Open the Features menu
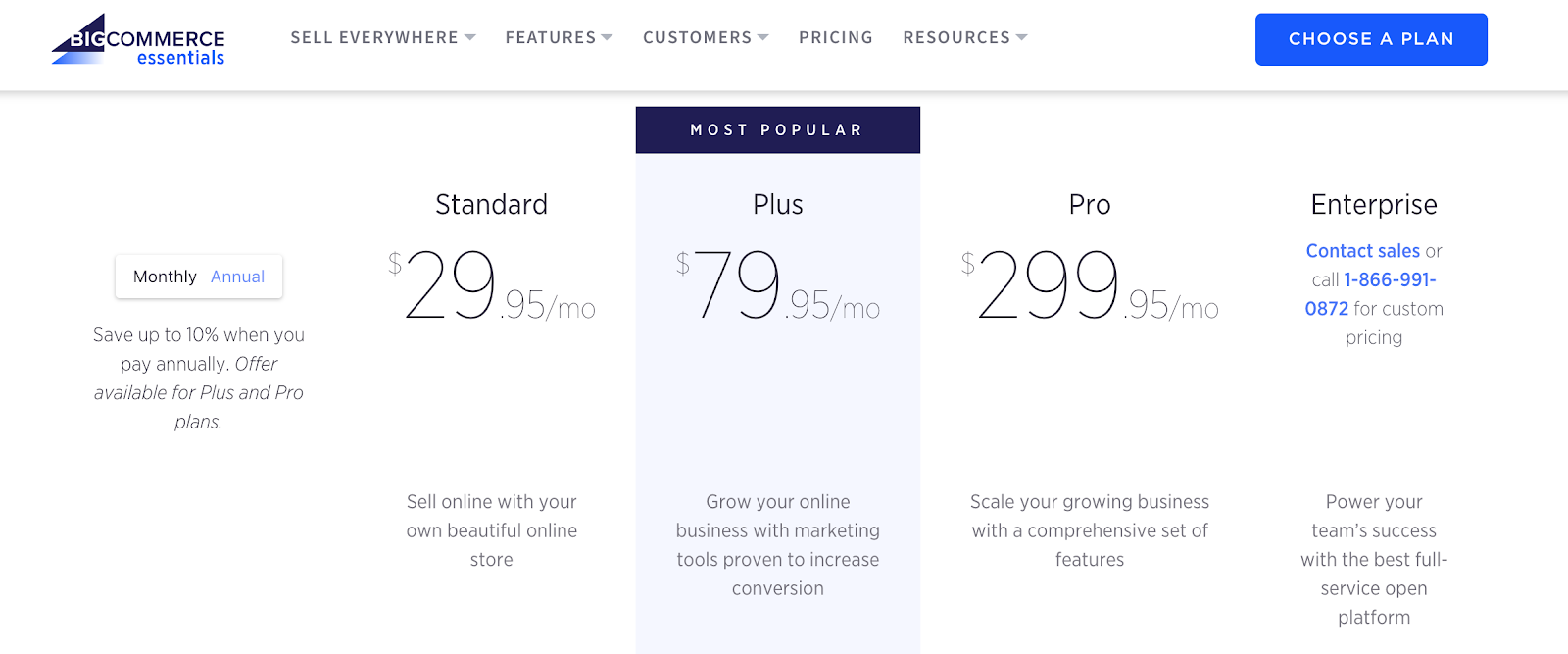 pyautogui.click(x=550, y=38)
